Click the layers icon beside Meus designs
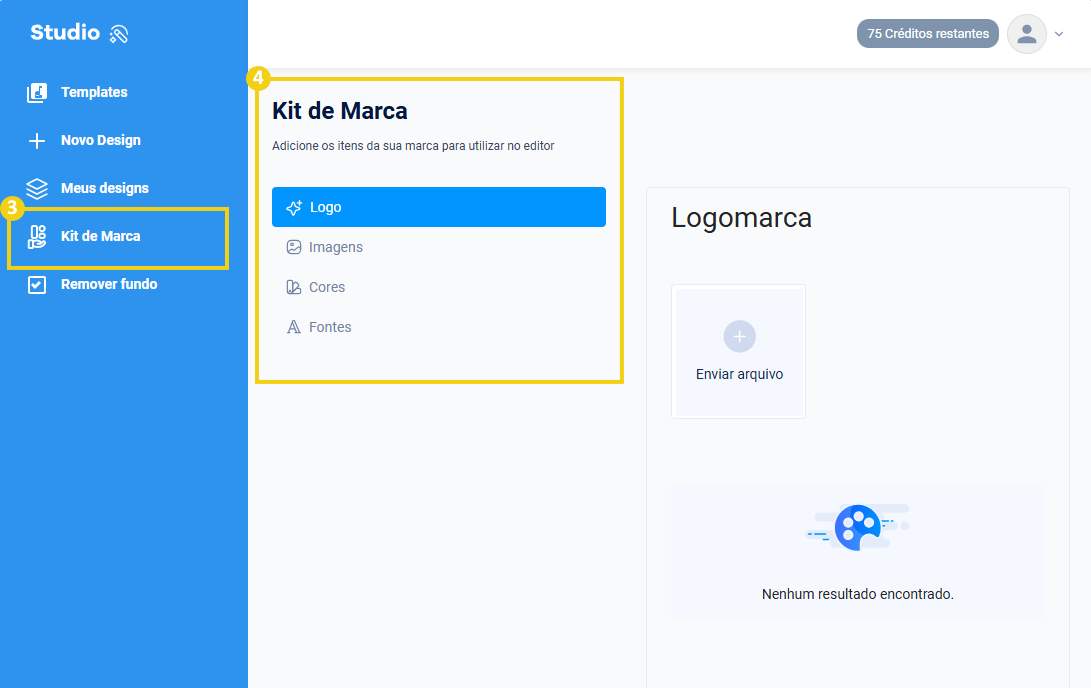This screenshot has width=1091, height=688. pos(37,189)
